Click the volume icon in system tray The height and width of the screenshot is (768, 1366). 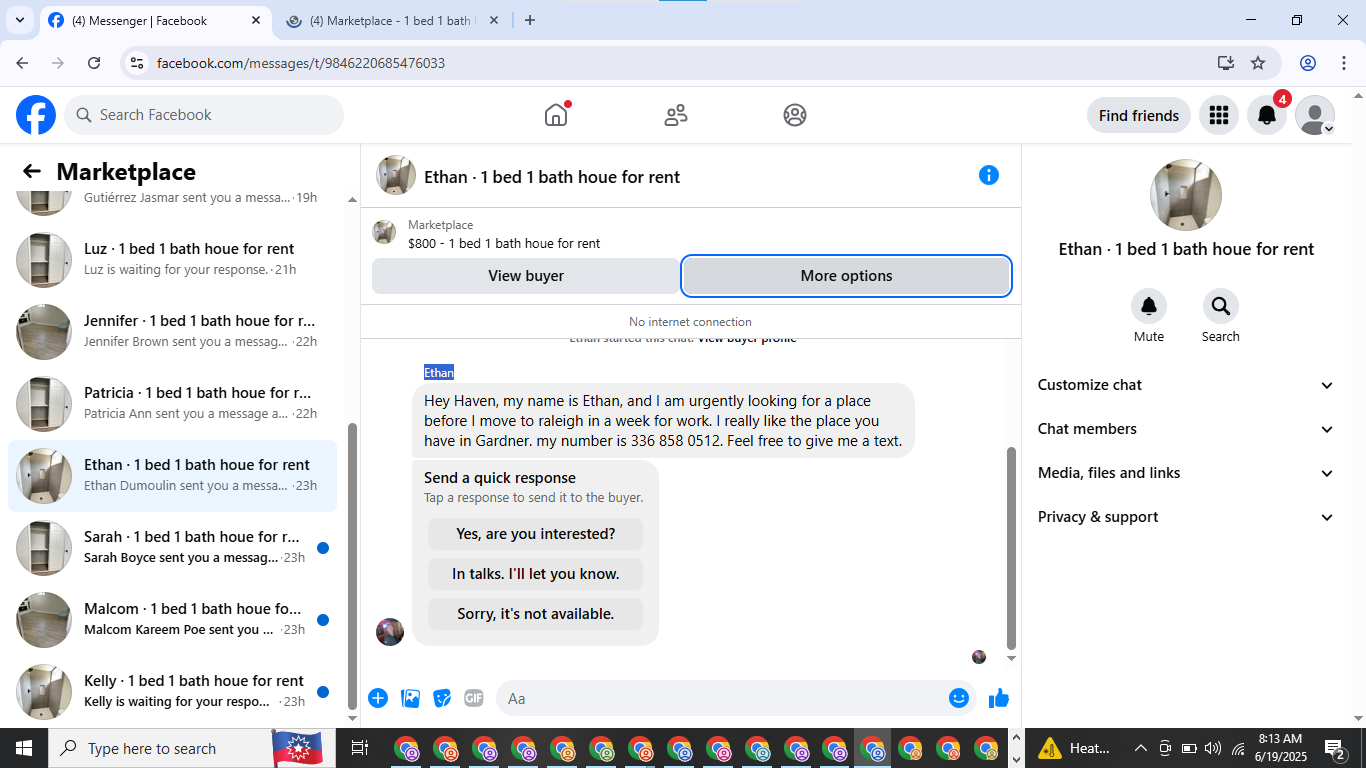point(1213,748)
